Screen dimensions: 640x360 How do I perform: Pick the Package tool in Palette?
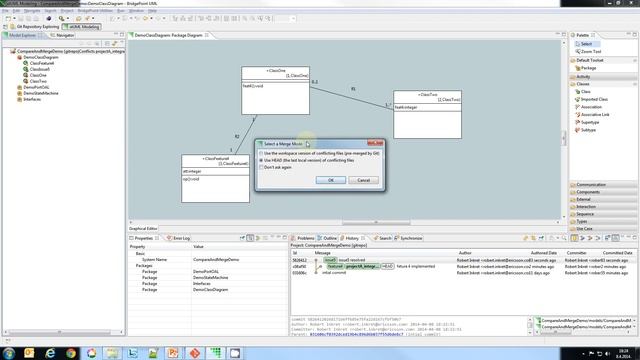point(586,68)
